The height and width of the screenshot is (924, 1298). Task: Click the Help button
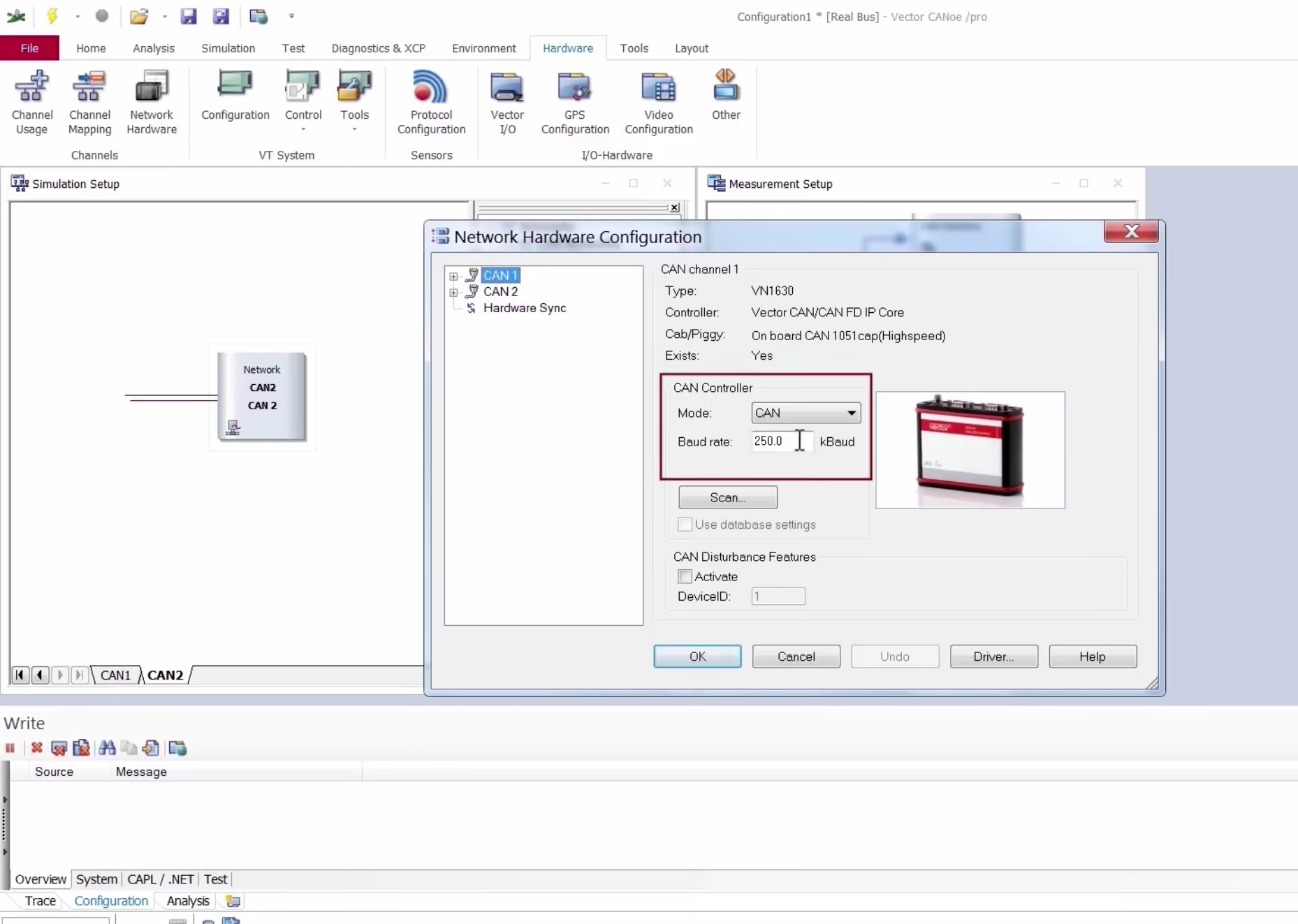(x=1093, y=657)
